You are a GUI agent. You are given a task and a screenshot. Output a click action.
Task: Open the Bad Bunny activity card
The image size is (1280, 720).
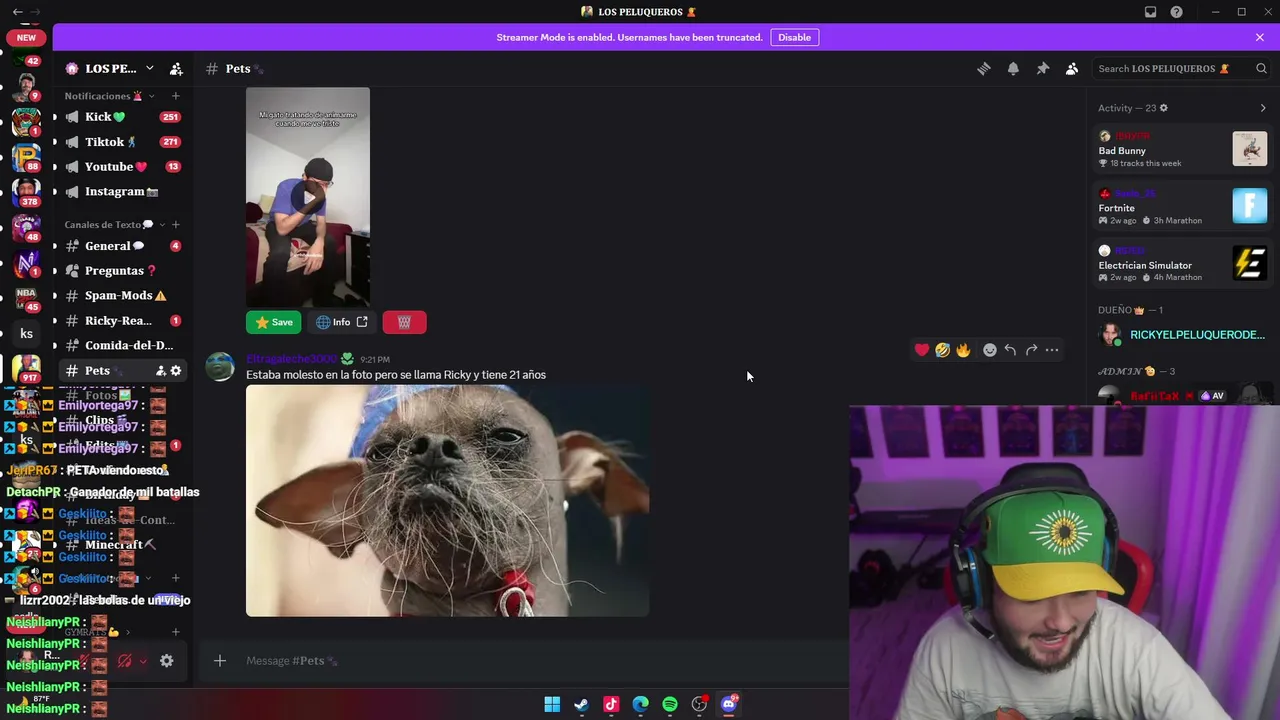pos(1182,150)
